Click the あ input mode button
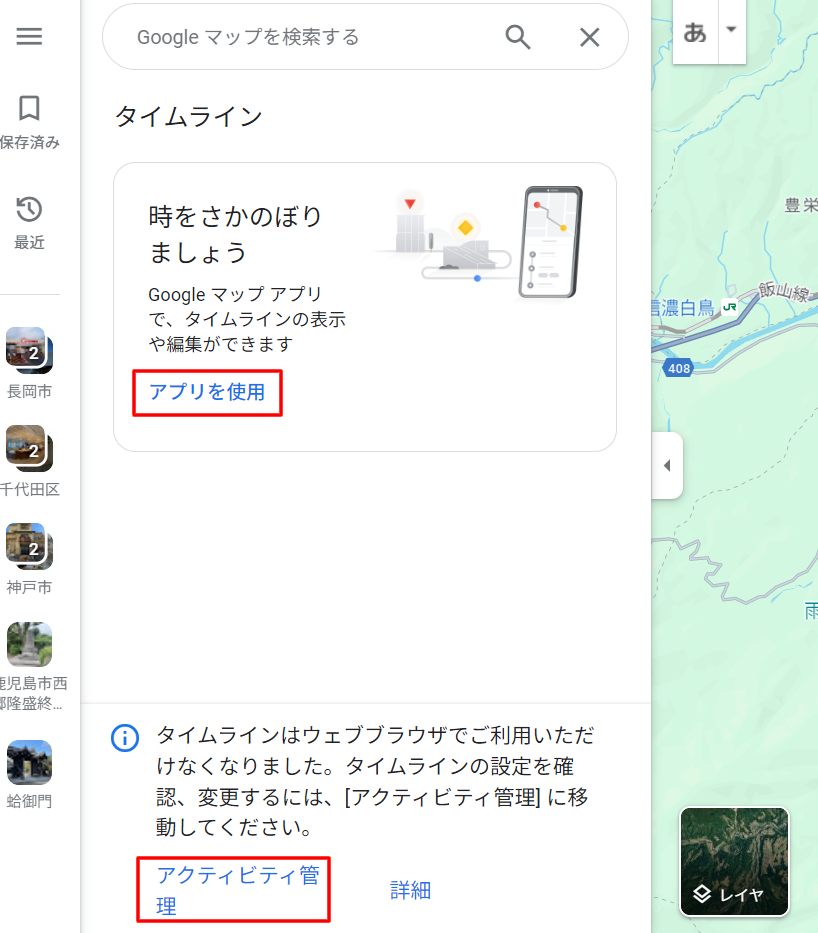 pyautogui.click(x=695, y=32)
